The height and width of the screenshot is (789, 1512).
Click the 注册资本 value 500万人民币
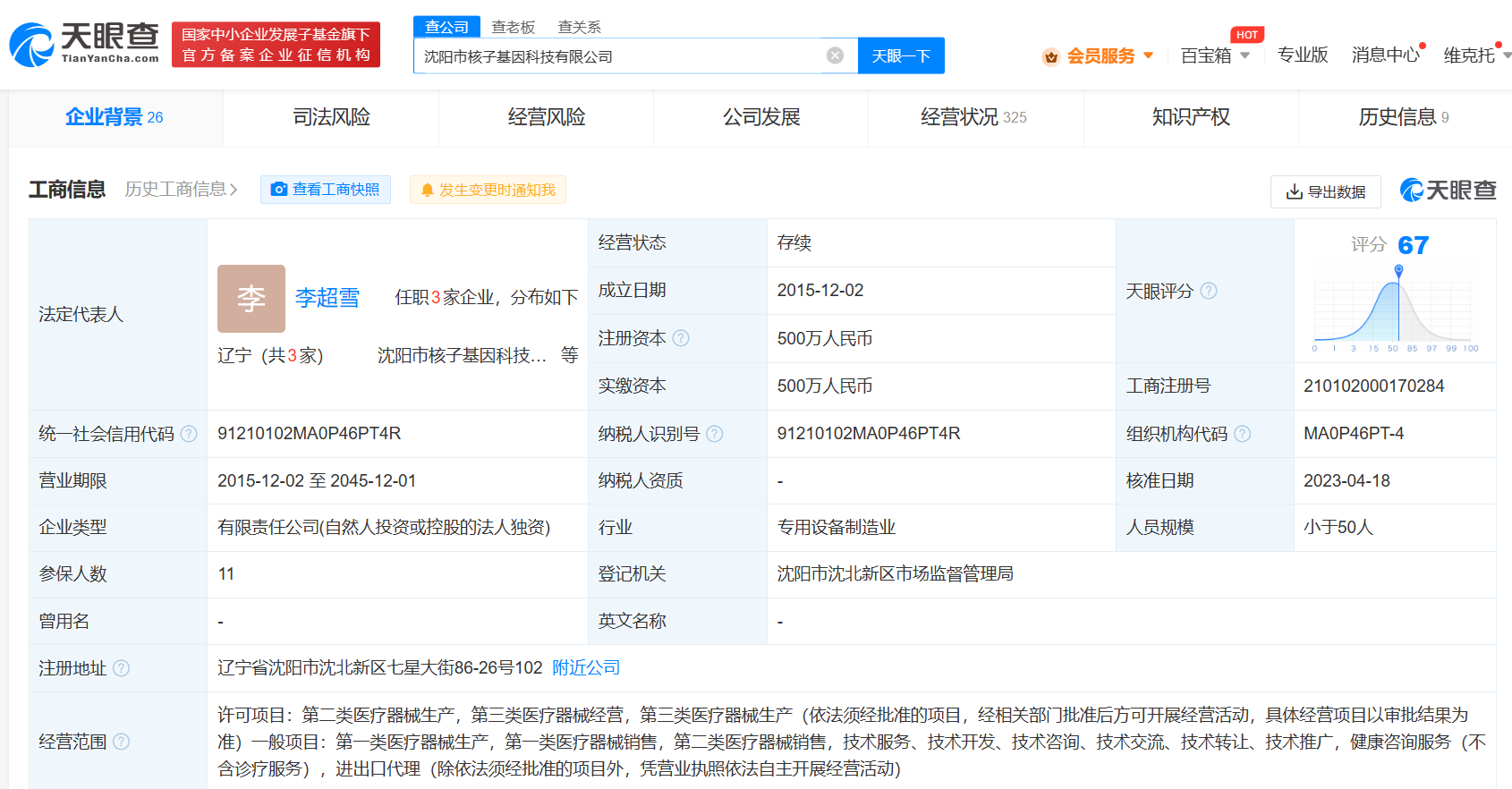click(825, 339)
